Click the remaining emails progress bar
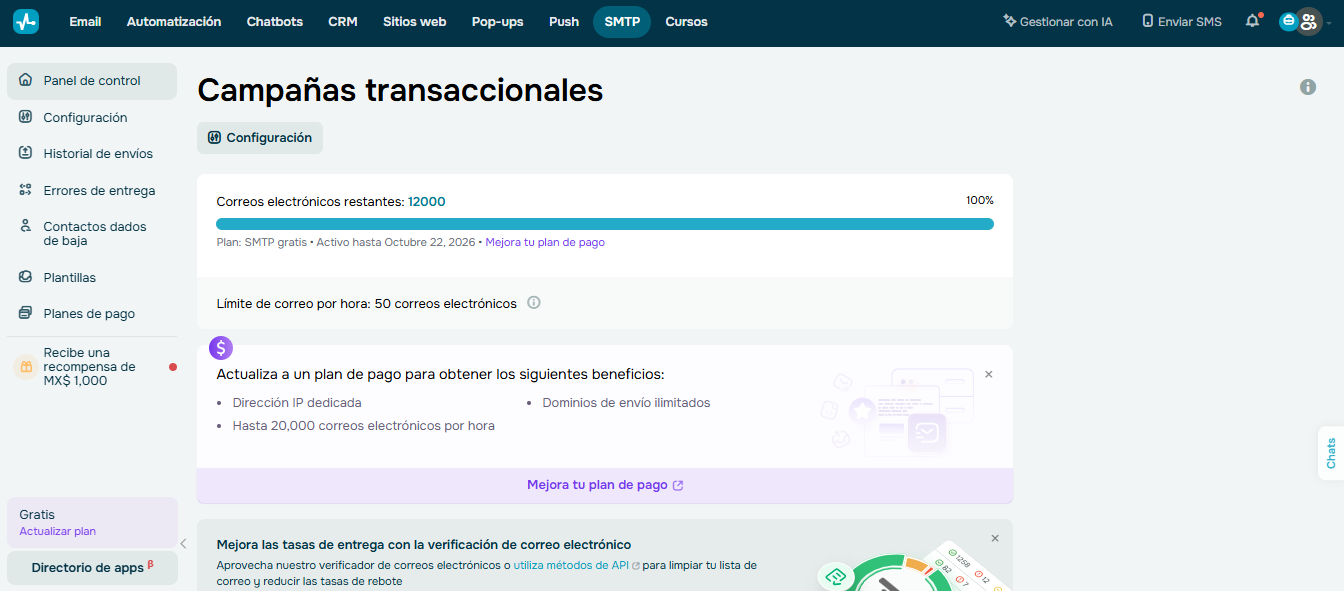Screen dimensions: 1344x591 605,224
